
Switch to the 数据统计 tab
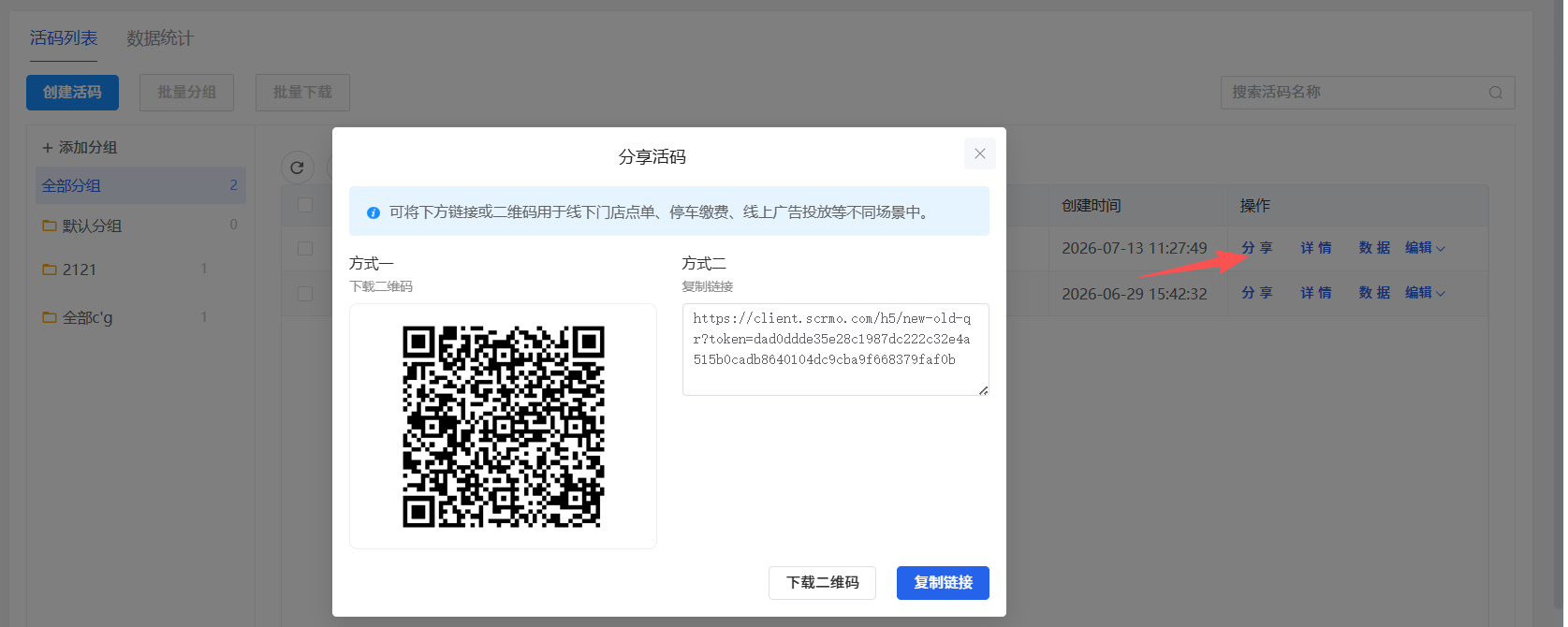(160, 38)
